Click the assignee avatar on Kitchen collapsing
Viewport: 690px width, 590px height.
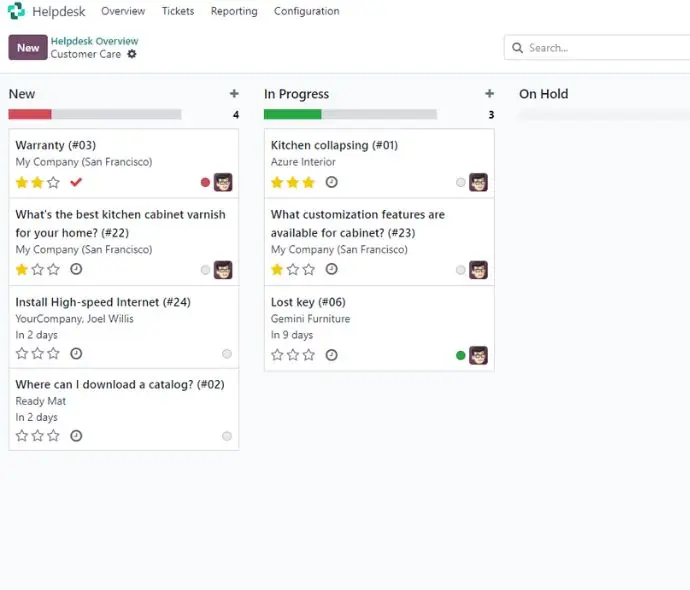point(478,182)
